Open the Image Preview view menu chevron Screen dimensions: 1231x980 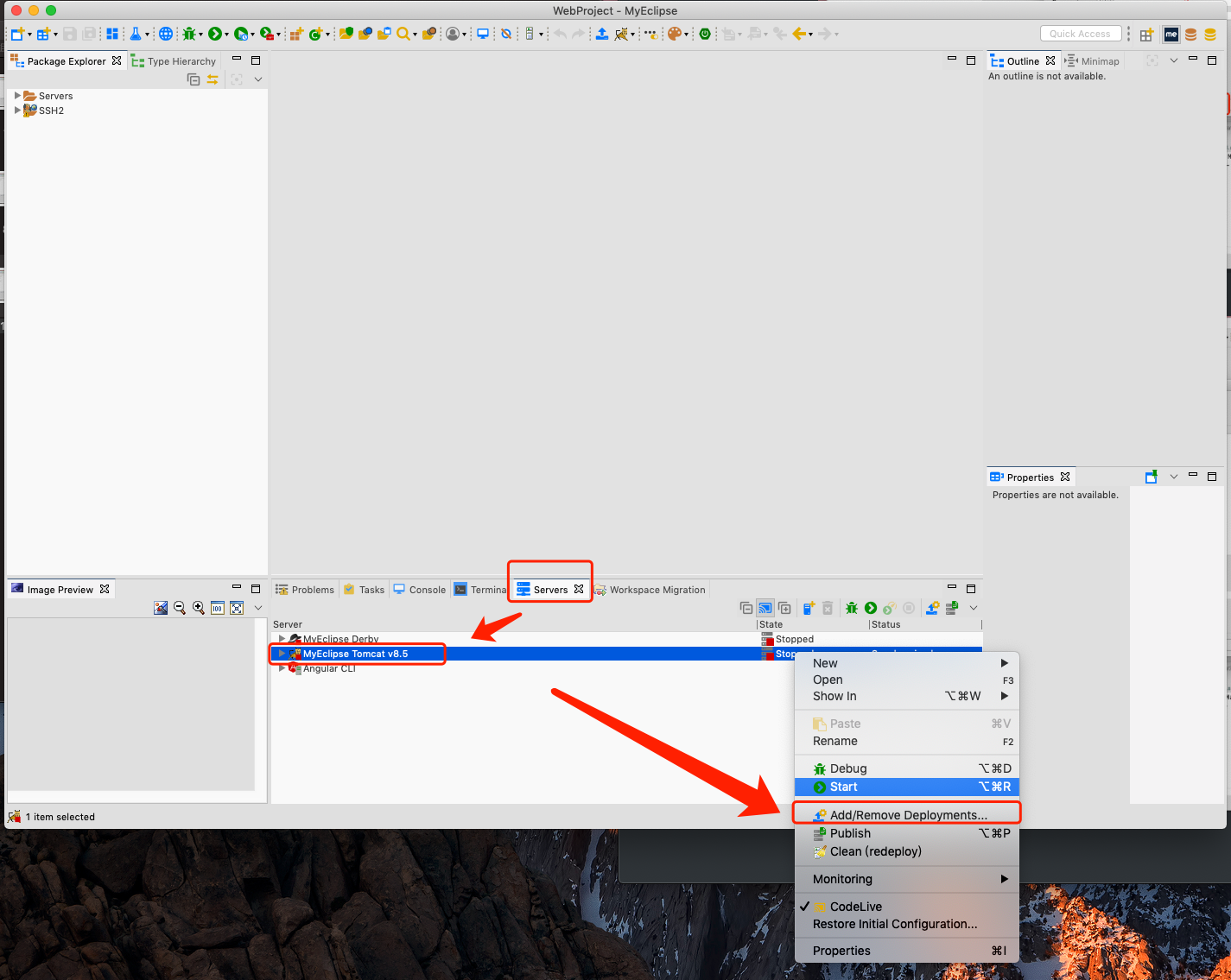tap(257, 608)
